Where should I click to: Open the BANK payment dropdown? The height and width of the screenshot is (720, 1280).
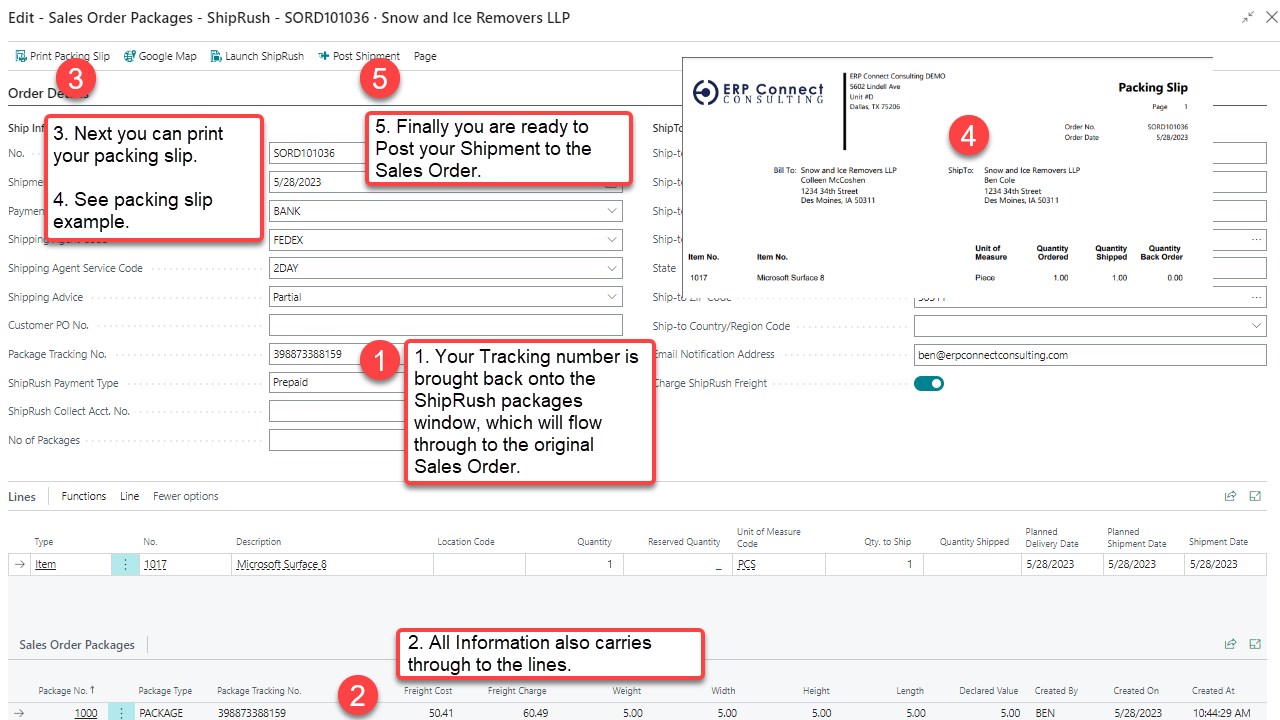click(x=612, y=211)
